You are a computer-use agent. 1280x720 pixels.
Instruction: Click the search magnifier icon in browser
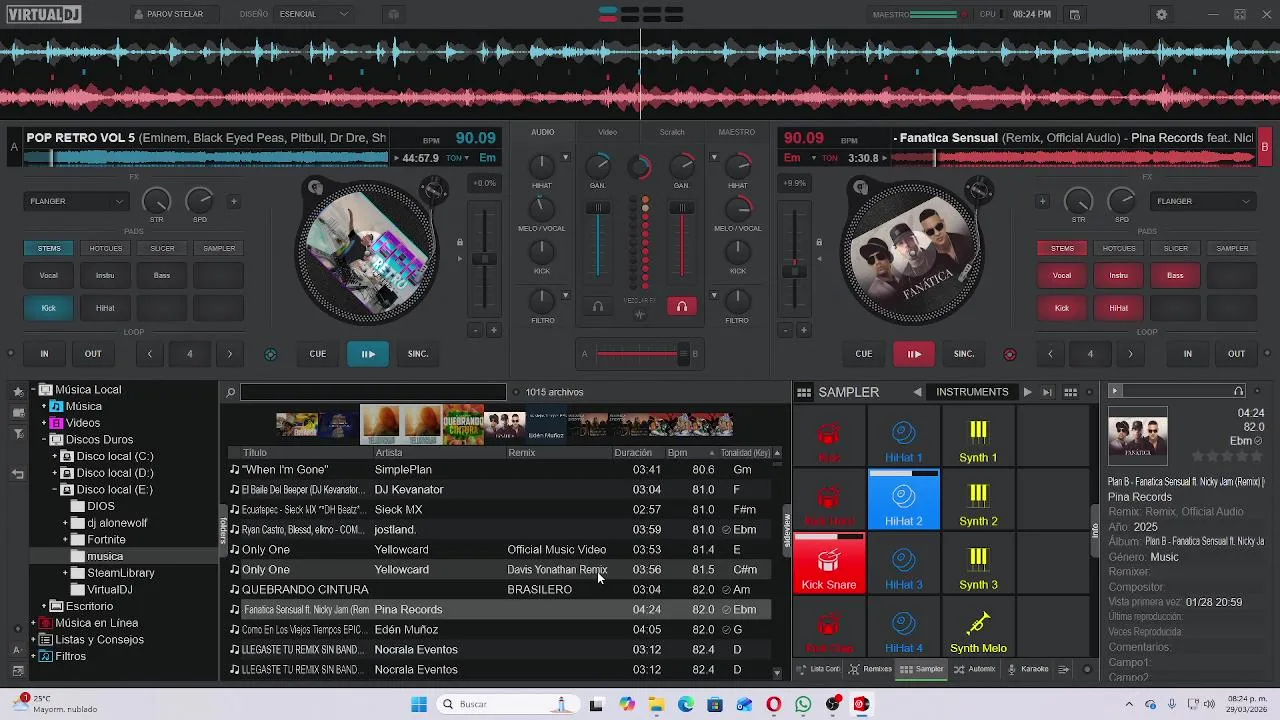tap(231, 392)
